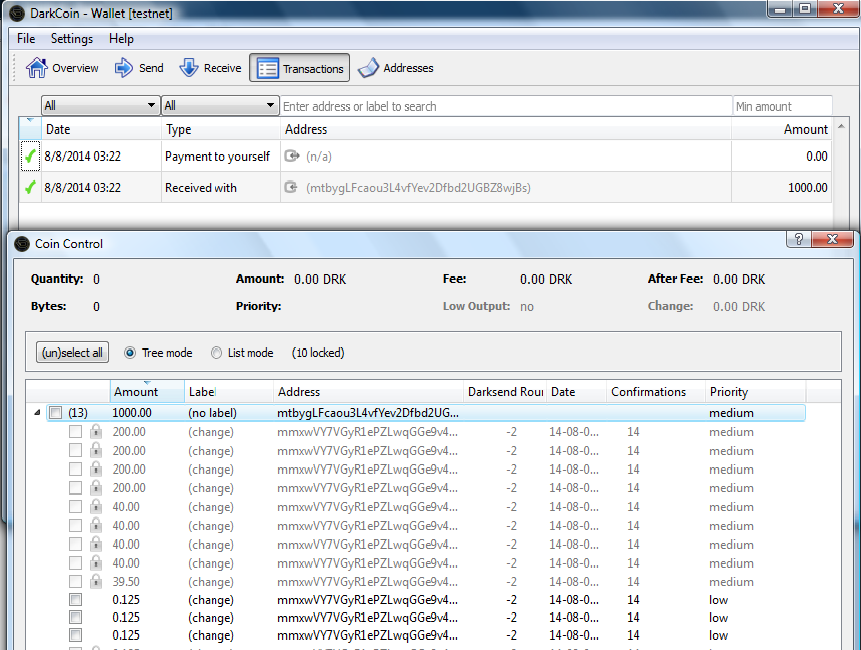Viewport: 861px width, 650px height.
Task: Check the 1000.00 parent row checkbox
Action: pos(55,413)
